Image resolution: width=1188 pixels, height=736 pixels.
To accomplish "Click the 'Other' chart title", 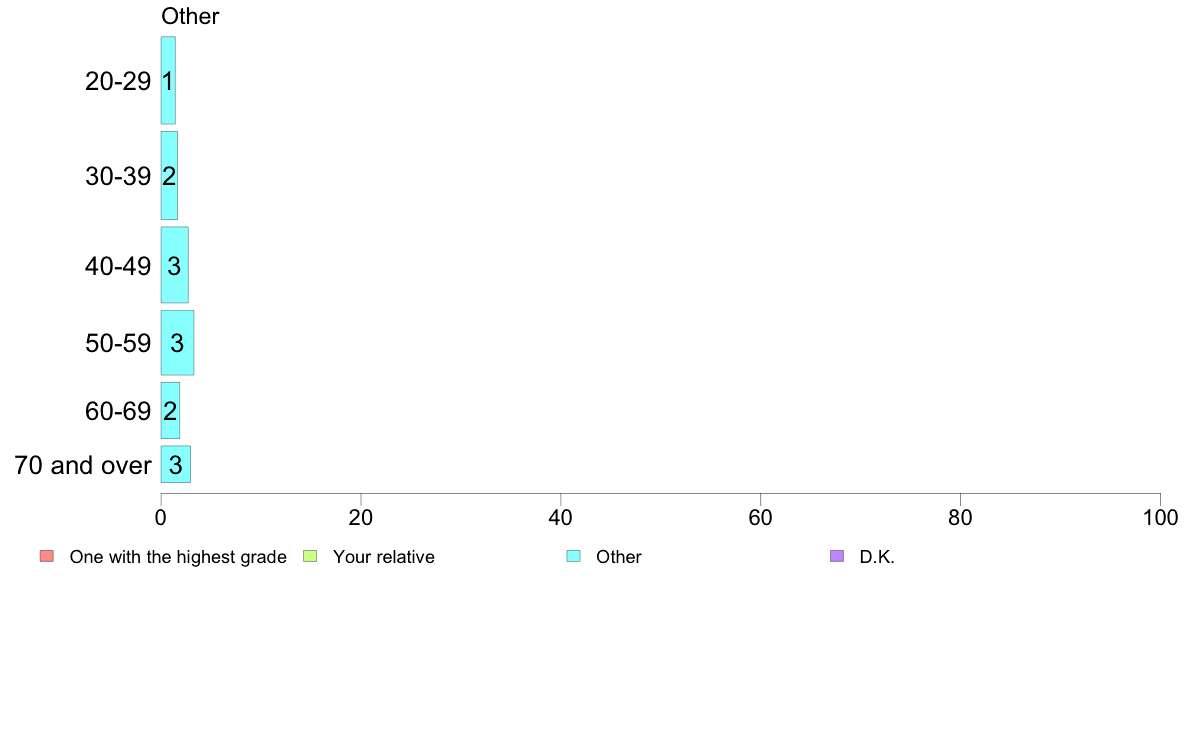I will tap(190, 16).
